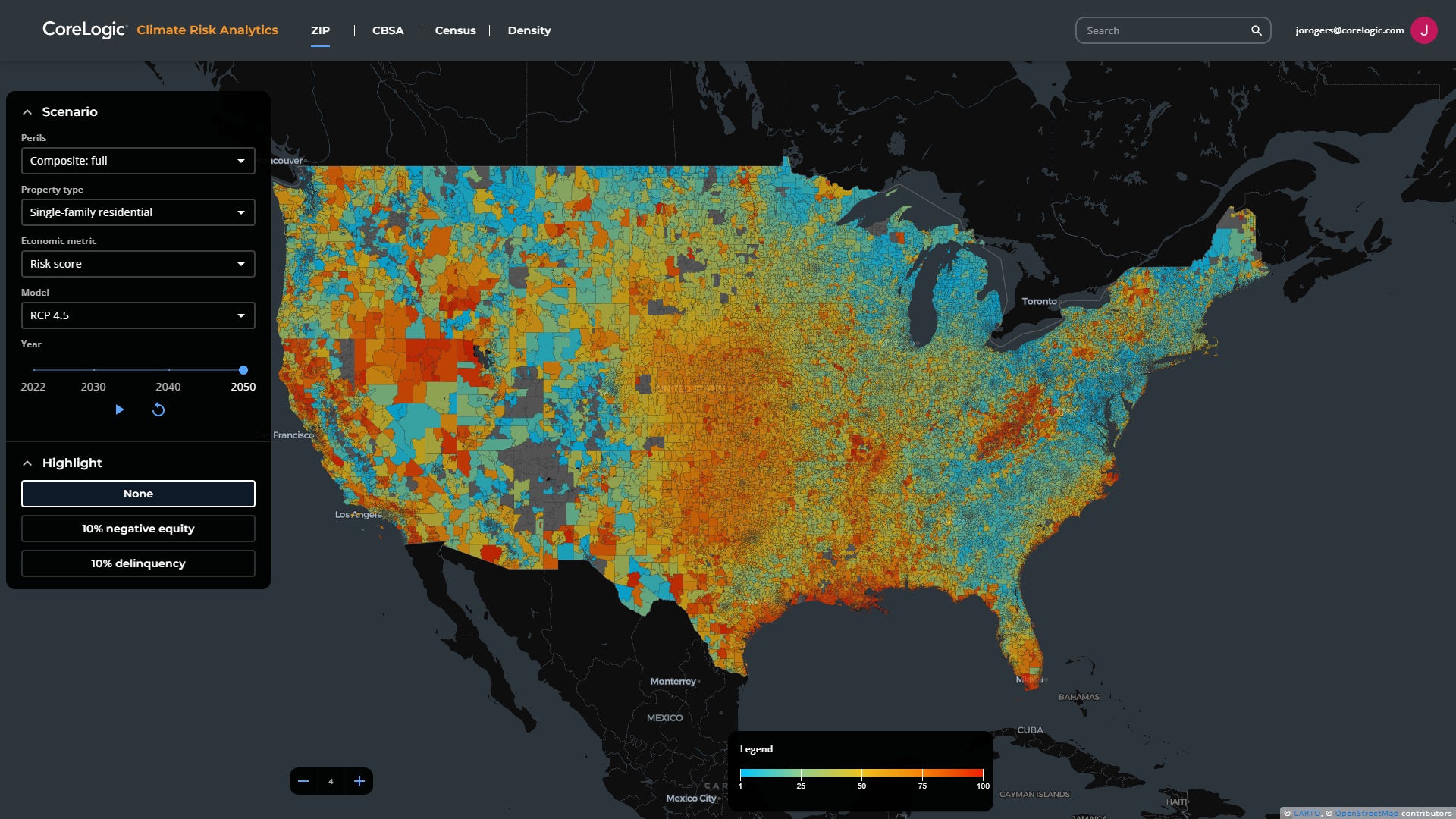Image resolution: width=1456 pixels, height=819 pixels.
Task: Collapse the Scenario panel
Action: (27, 111)
